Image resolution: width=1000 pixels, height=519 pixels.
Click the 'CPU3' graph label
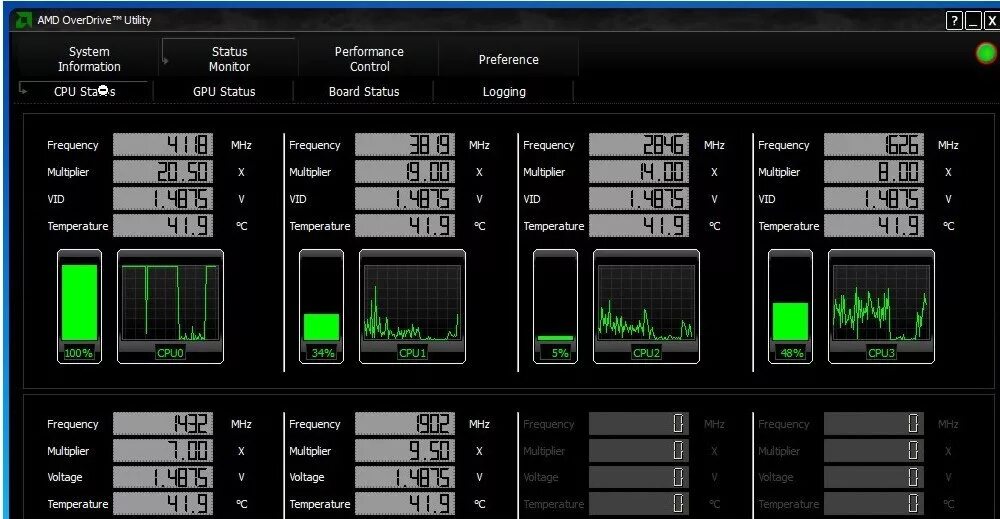[x=881, y=353]
